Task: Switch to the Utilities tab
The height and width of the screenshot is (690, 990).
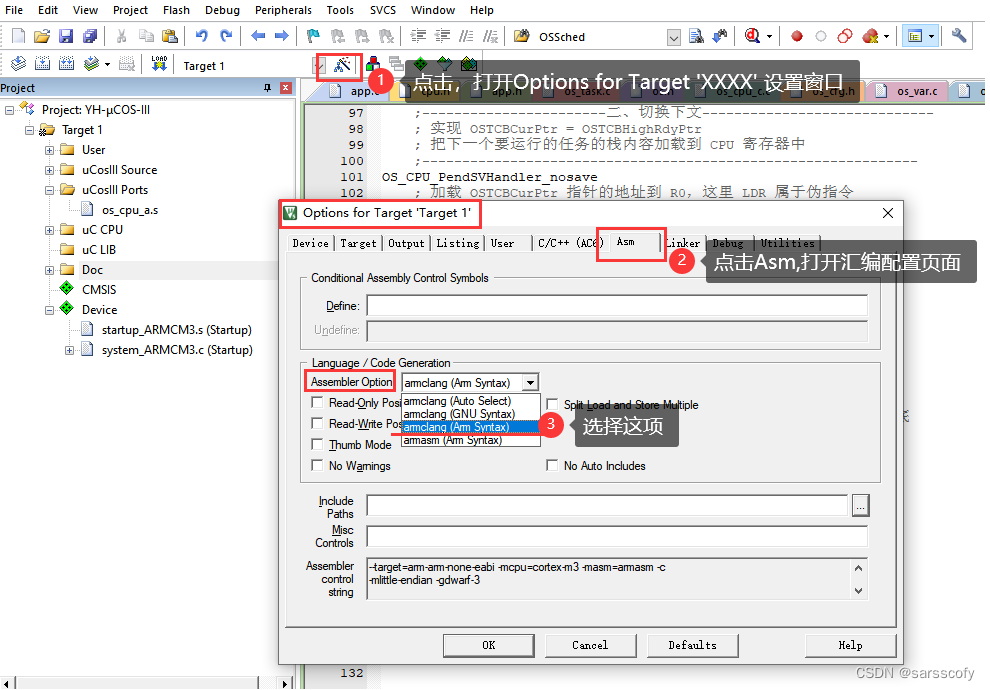Action: [x=787, y=243]
